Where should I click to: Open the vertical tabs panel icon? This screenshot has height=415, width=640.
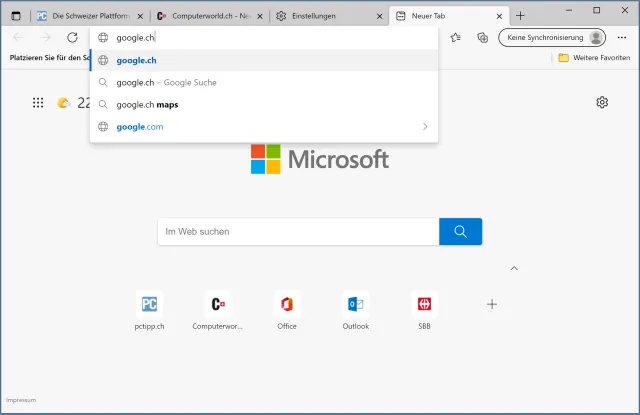[16, 16]
